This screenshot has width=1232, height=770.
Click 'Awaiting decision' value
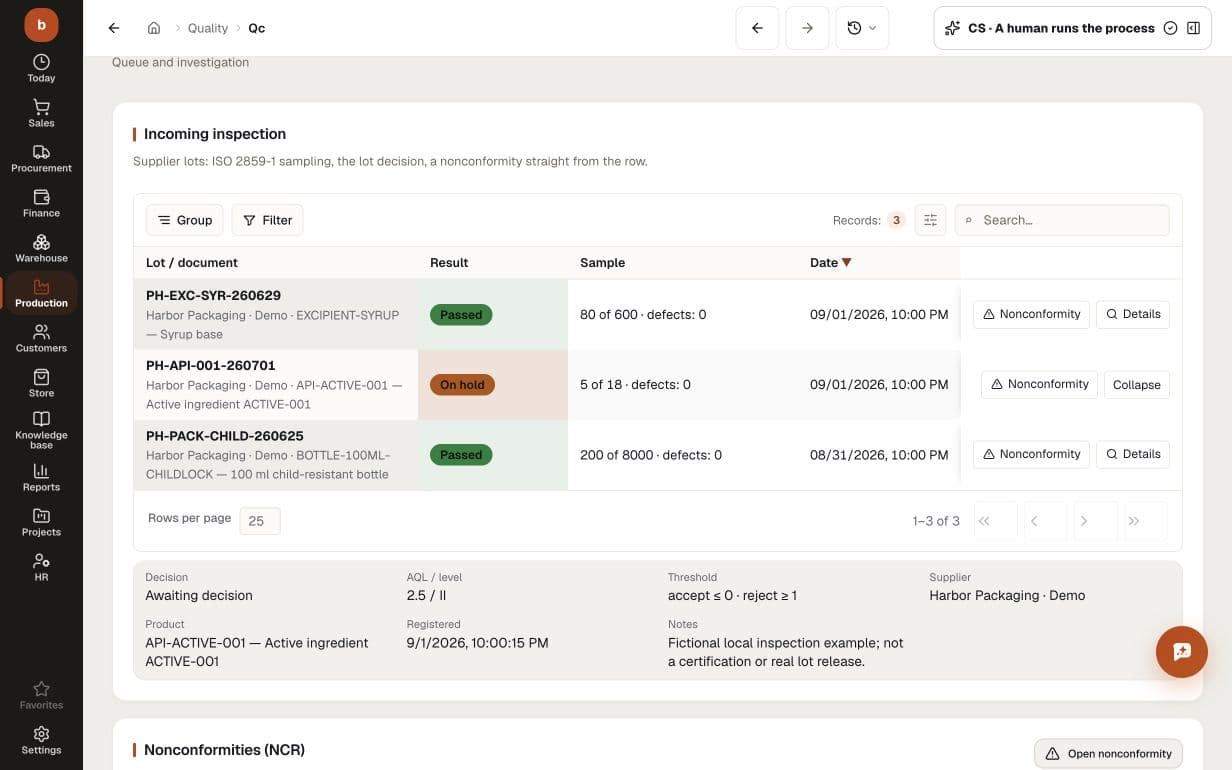199,595
